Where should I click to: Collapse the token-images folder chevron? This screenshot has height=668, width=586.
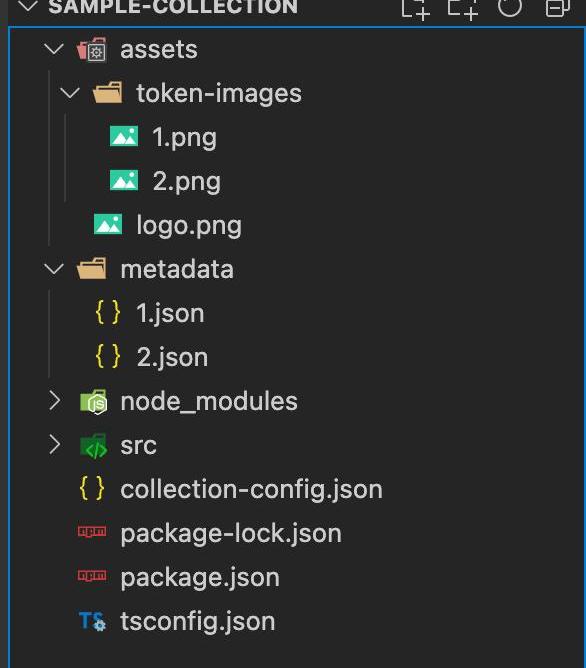point(70,93)
